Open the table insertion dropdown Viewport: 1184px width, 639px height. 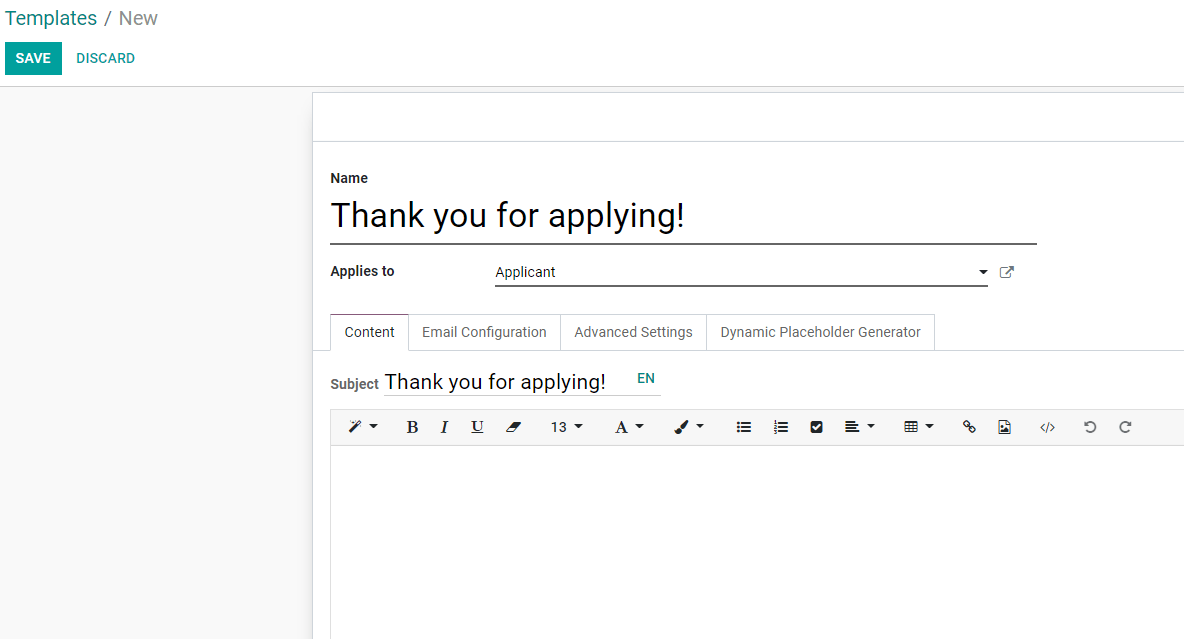coord(917,427)
